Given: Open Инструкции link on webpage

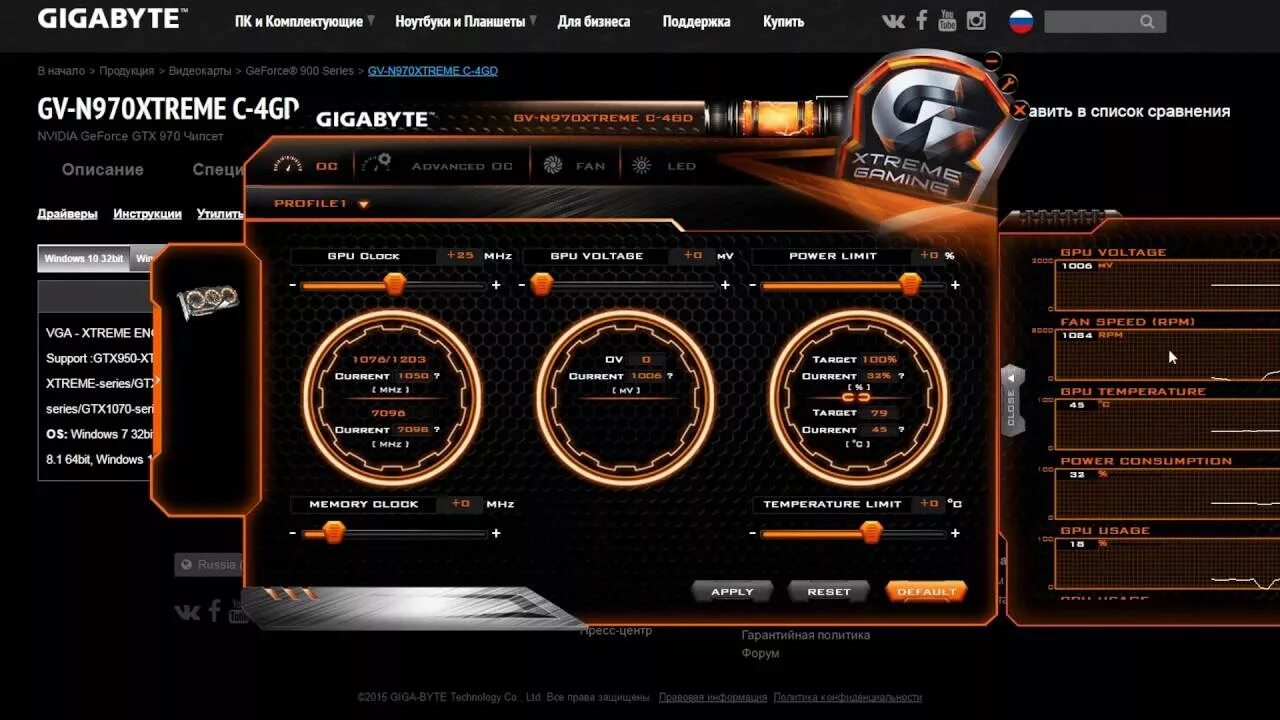Looking at the screenshot, I should pyautogui.click(x=147, y=214).
